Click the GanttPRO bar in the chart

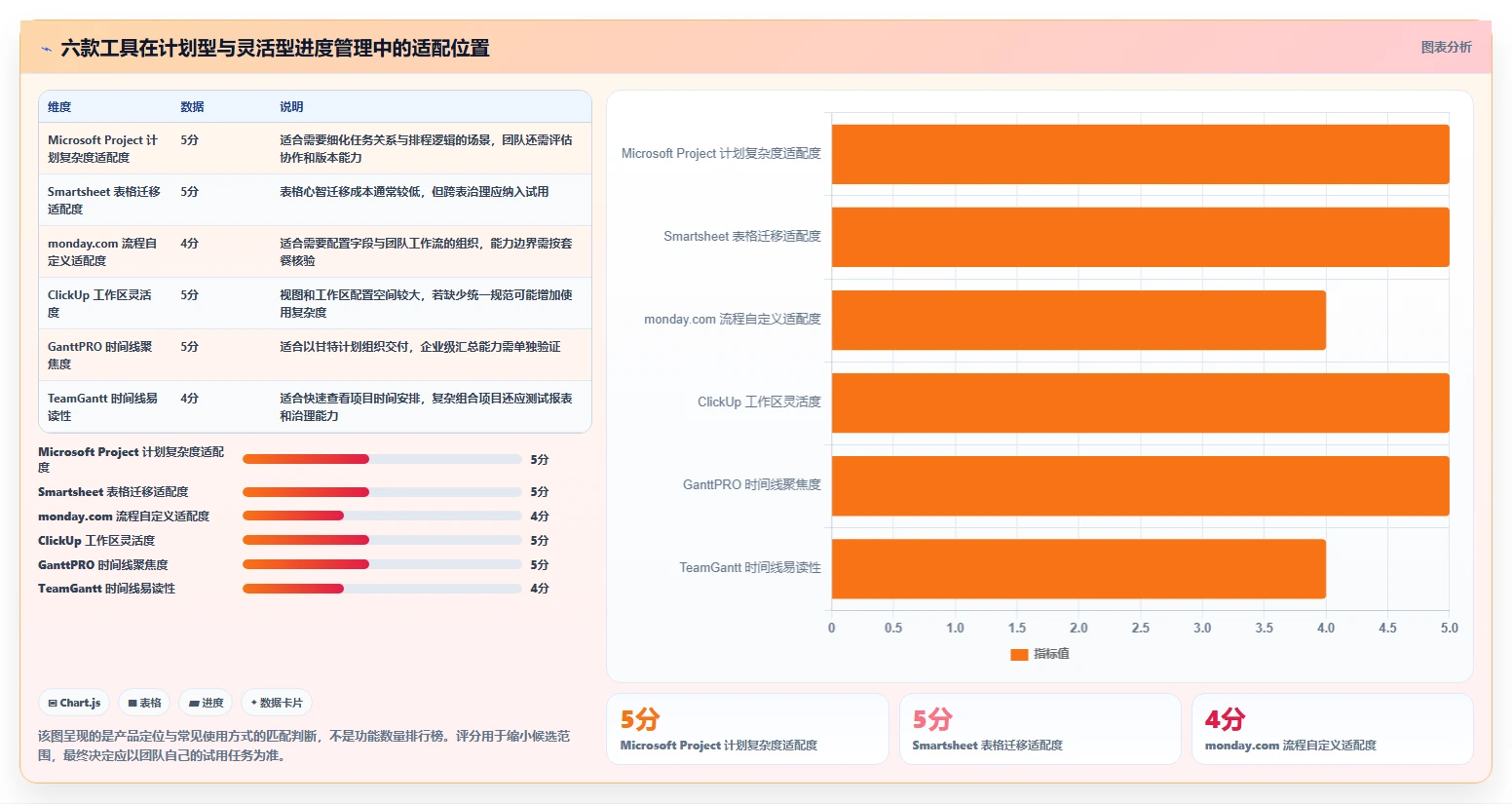coord(1140,485)
